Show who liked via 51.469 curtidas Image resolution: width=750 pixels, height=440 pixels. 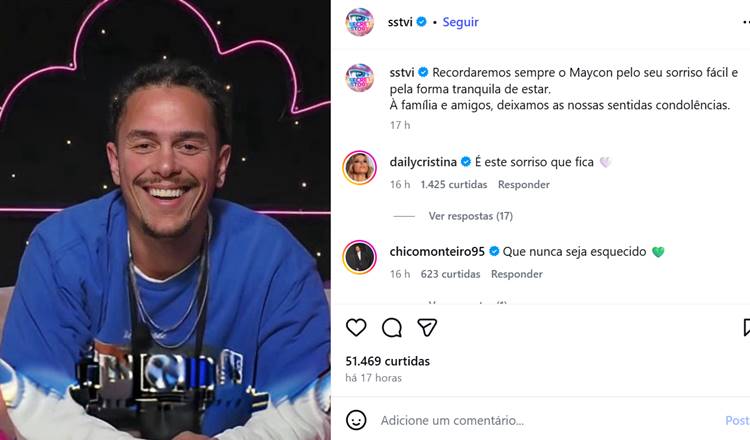click(x=387, y=361)
